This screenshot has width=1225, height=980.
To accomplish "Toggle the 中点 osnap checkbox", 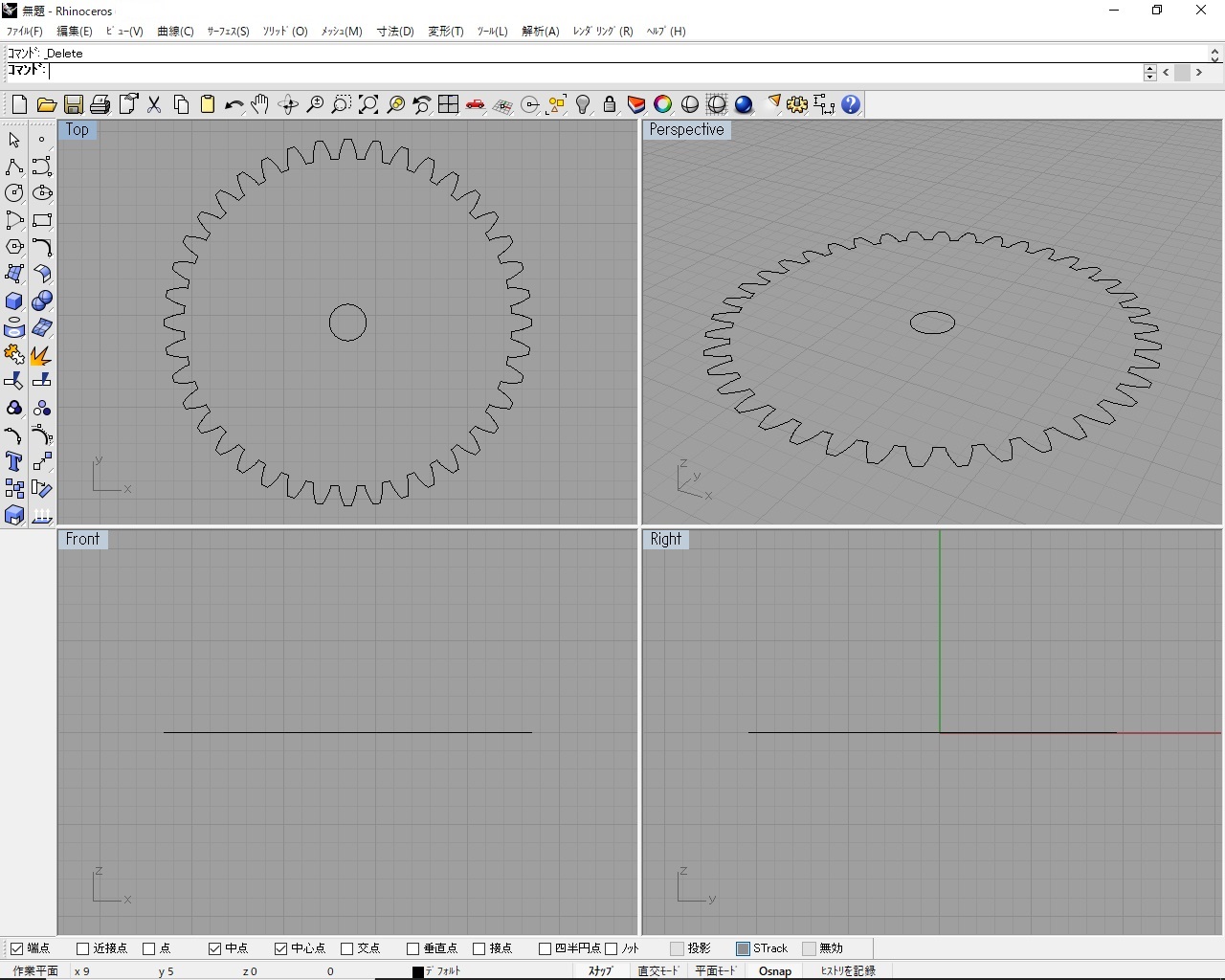I will pyautogui.click(x=214, y=948).
